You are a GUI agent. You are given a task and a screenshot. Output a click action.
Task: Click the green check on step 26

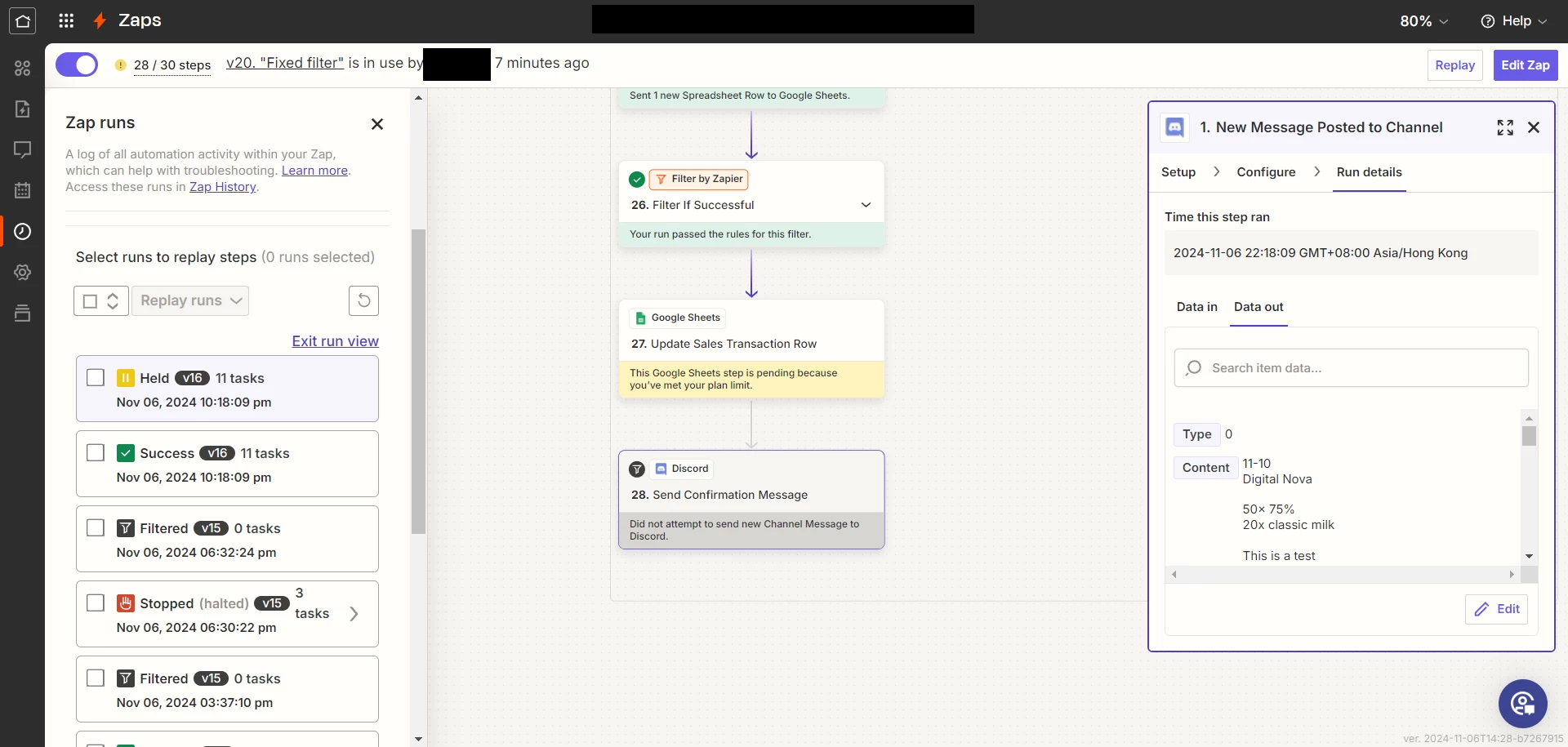(x=637, y=180)
